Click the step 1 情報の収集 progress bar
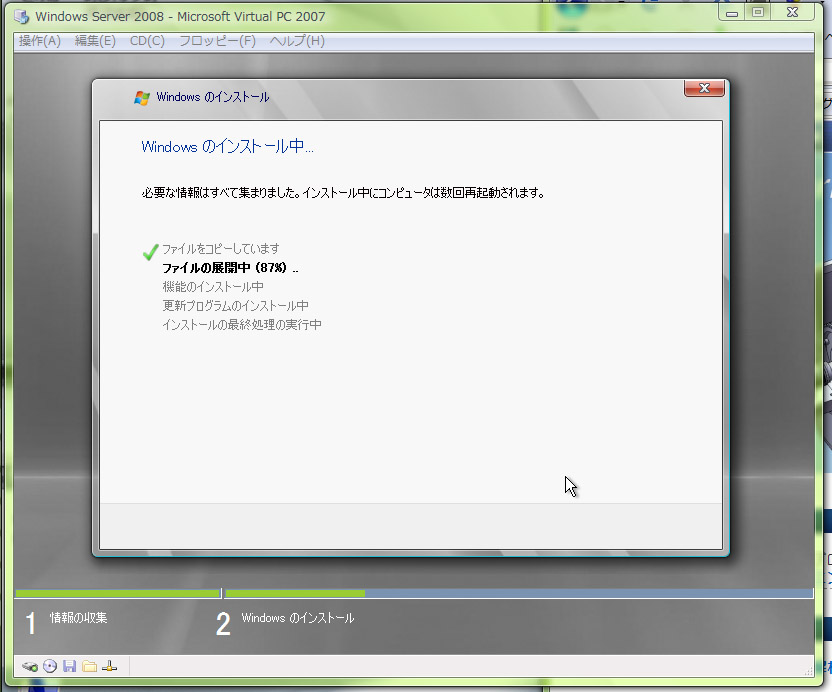The image size is (832, 692). point(118,593)
